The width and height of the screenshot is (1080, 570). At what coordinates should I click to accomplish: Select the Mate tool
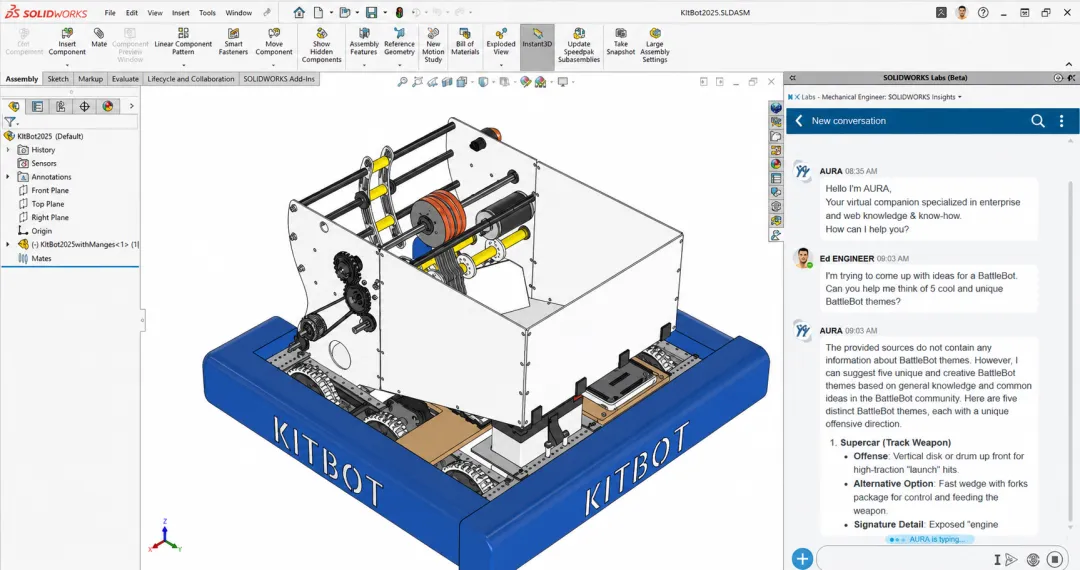99,39
